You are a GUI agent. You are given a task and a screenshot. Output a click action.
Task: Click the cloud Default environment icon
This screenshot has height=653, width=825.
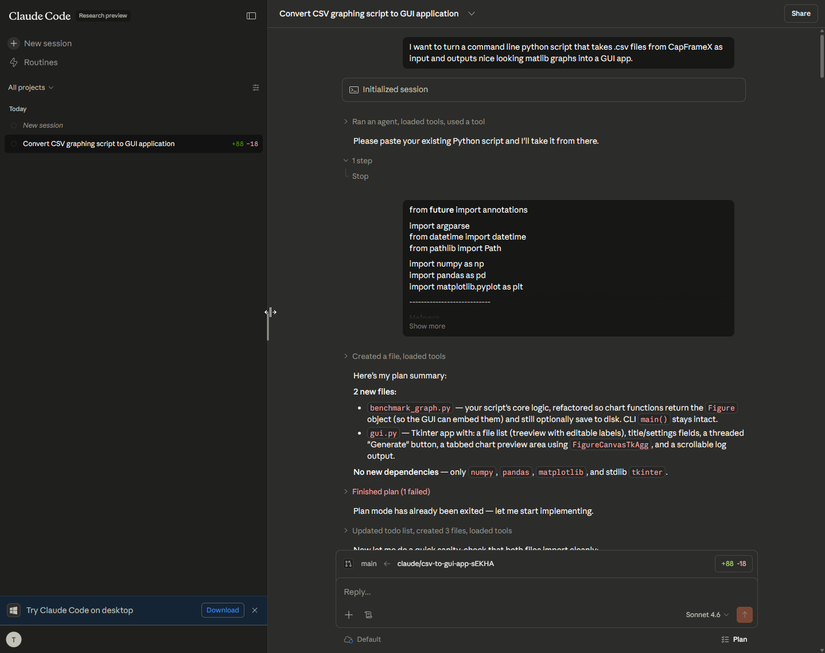[348, 639]
